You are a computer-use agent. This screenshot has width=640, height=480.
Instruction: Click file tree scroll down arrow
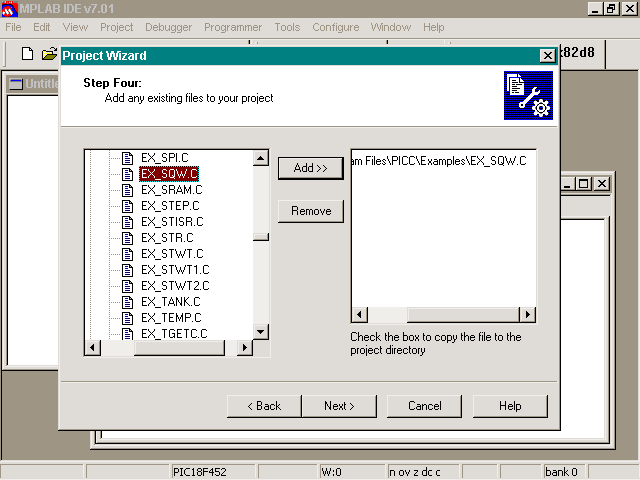[261, 332]
